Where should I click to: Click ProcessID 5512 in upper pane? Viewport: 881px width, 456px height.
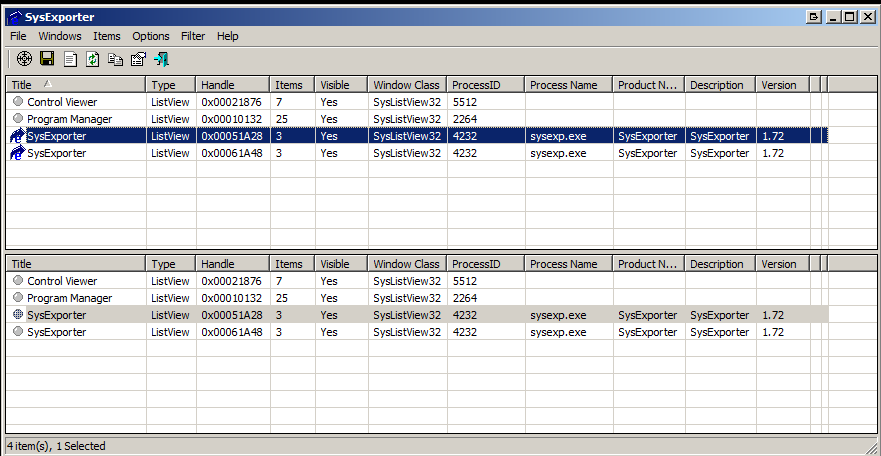point(465,102)
